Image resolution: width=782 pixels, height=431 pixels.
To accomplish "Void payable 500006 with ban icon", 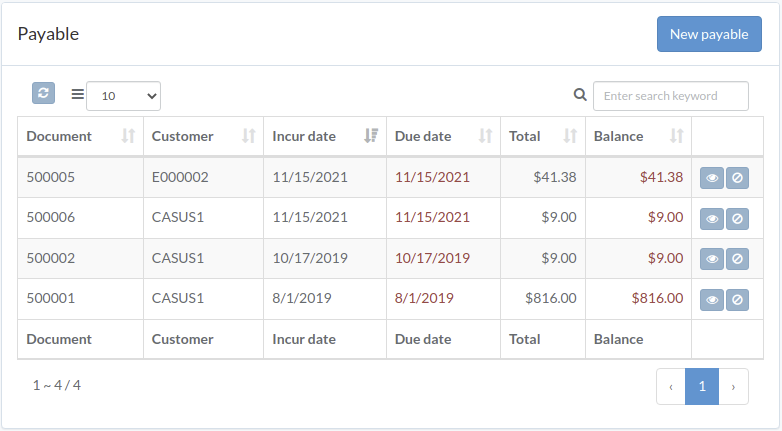I will tap(737, 219).
